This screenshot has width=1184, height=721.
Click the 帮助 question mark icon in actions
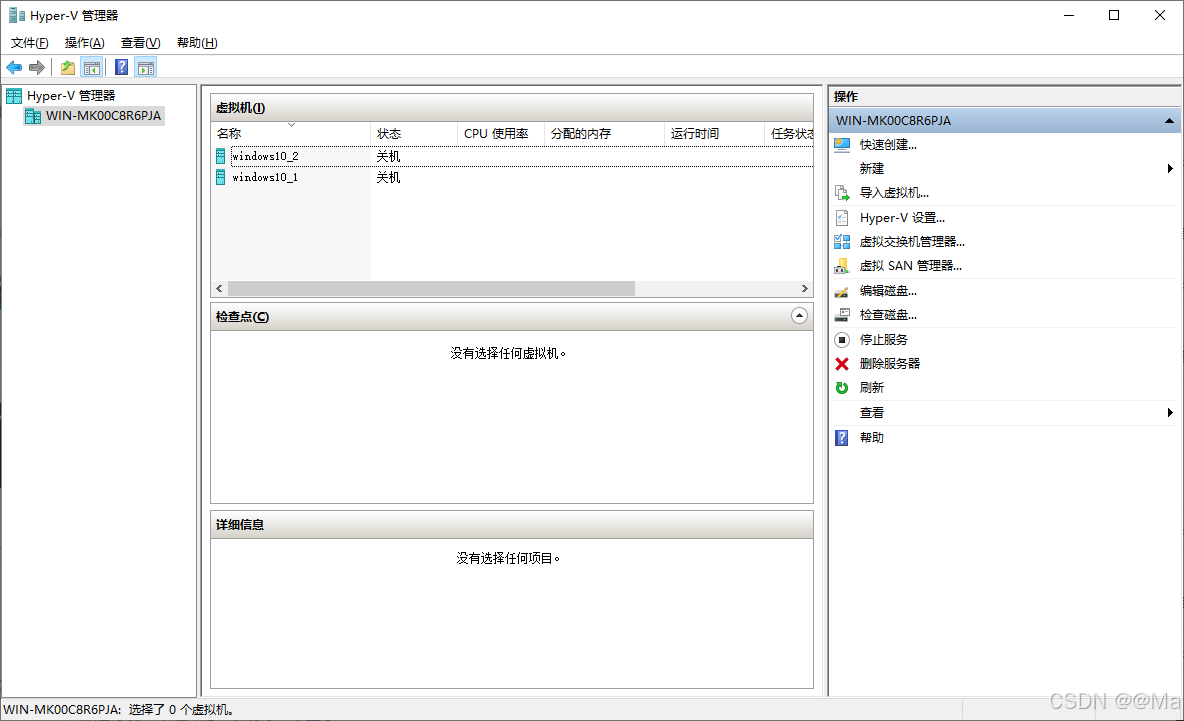coord(842,438)
